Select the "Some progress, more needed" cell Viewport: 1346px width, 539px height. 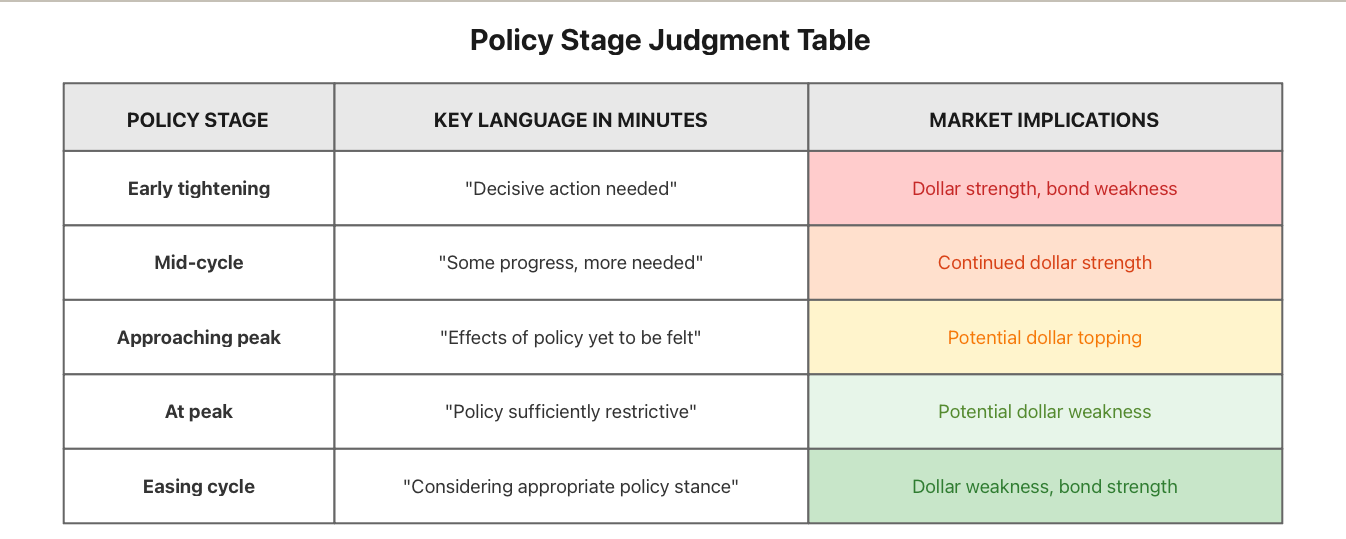pyautogui.click(x=571, y=263)
